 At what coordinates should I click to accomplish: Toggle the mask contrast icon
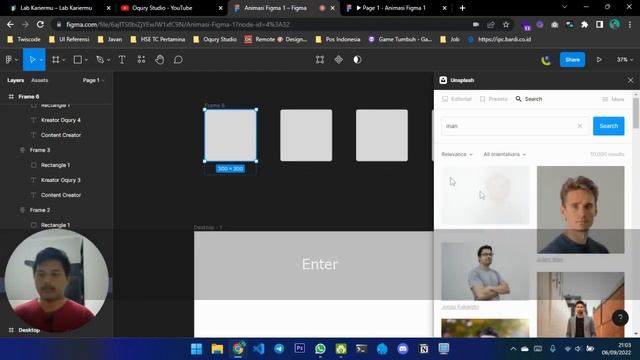pos(357,60)
